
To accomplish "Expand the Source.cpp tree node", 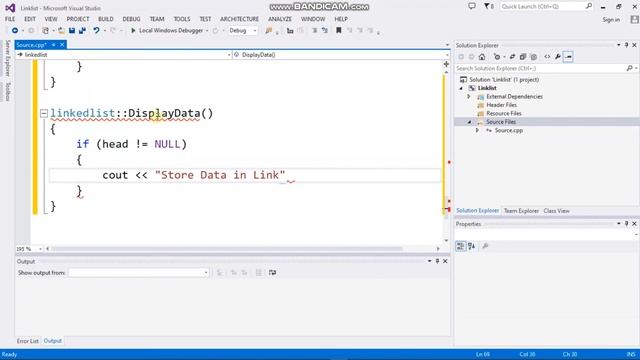I will tap(477, 131).
